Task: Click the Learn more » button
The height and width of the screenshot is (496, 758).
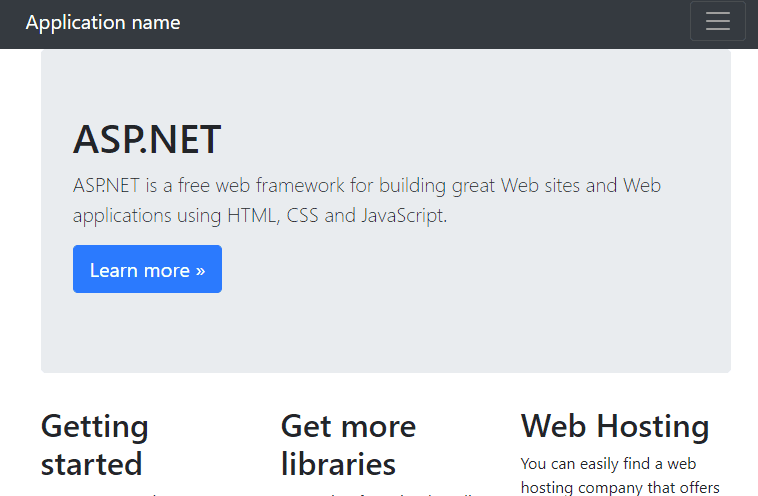Action: pyautogui.click(x=147, y=269)
